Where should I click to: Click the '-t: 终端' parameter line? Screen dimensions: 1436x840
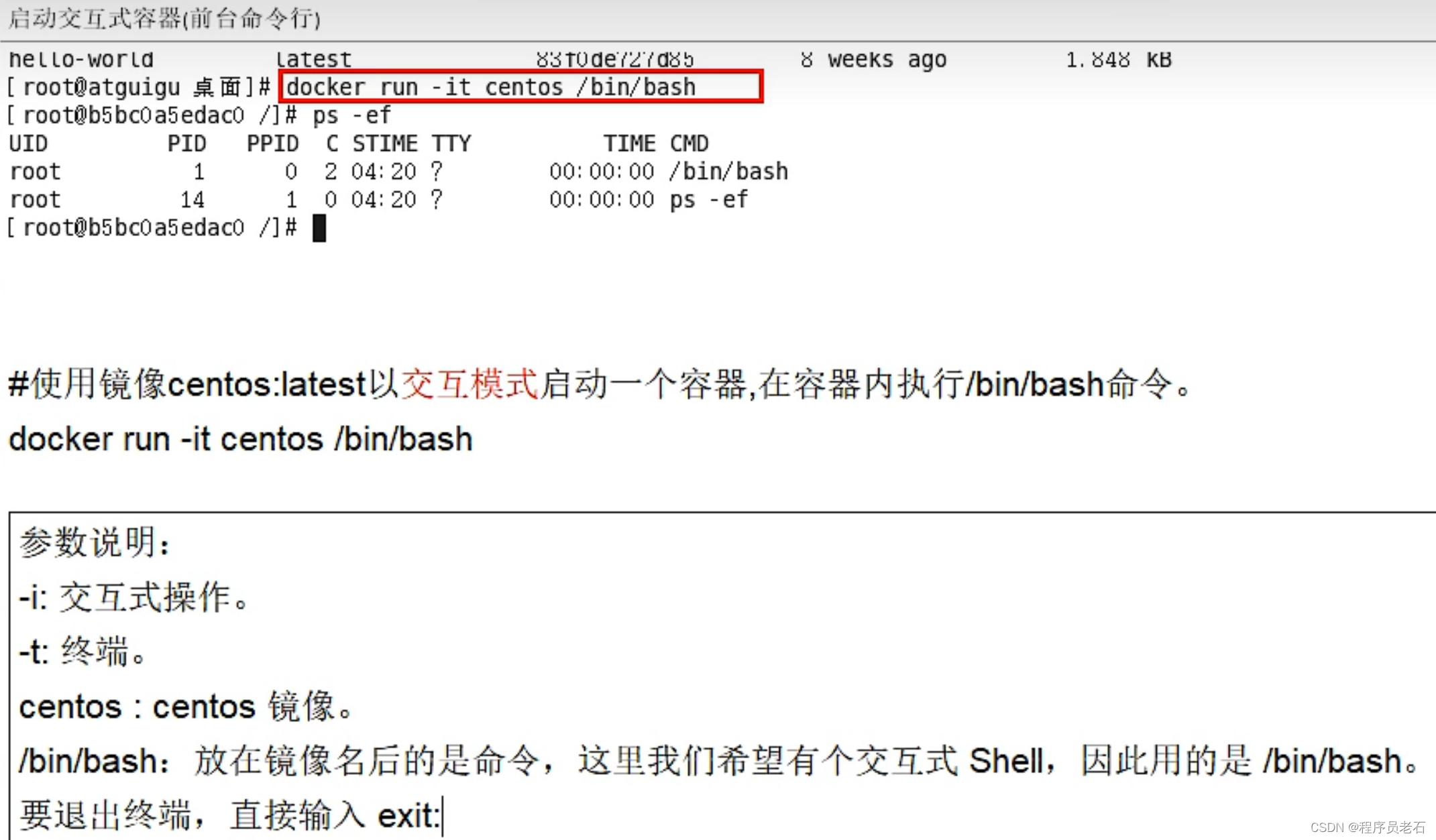coord(83,652)
